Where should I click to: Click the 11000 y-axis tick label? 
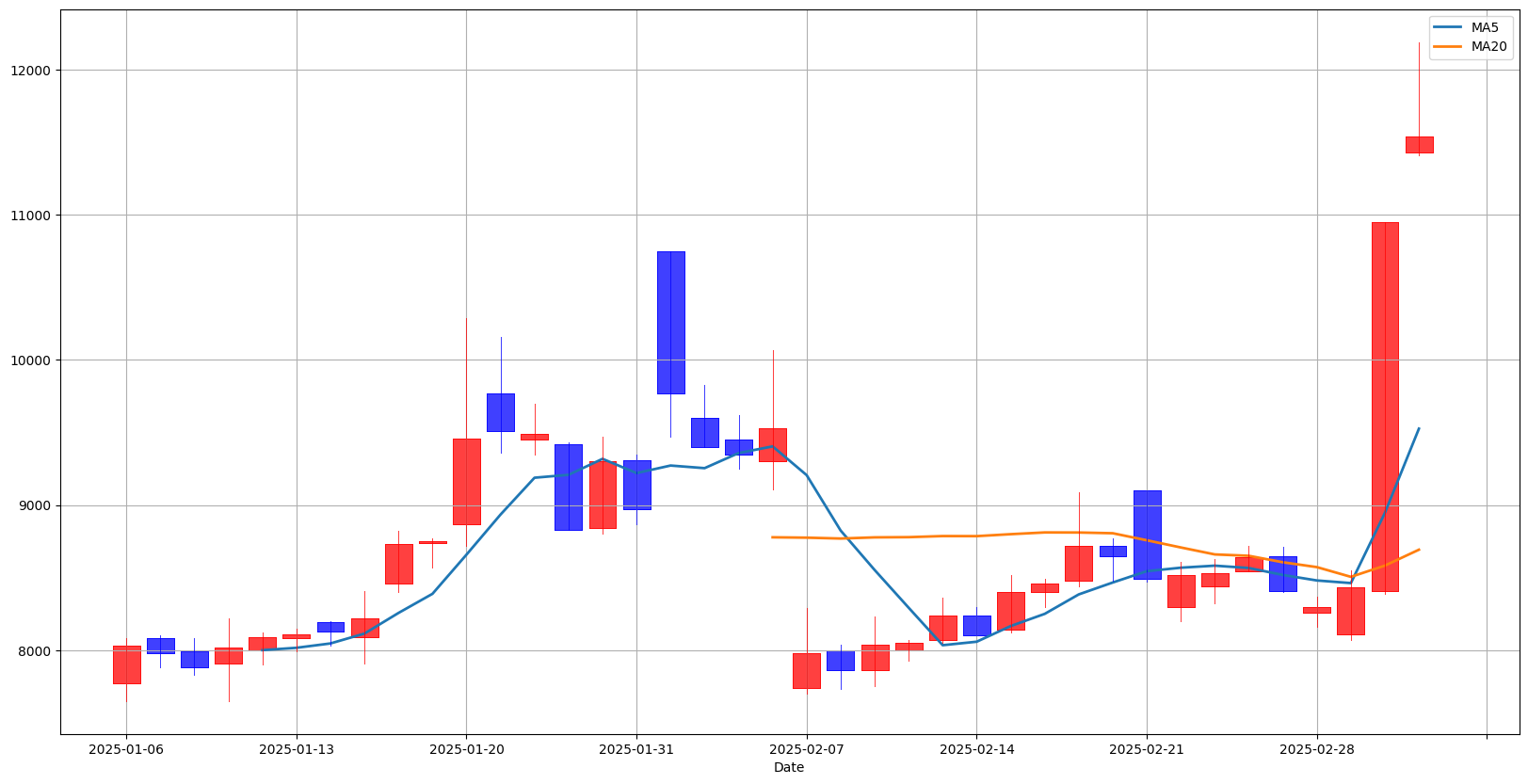(32, 216)
